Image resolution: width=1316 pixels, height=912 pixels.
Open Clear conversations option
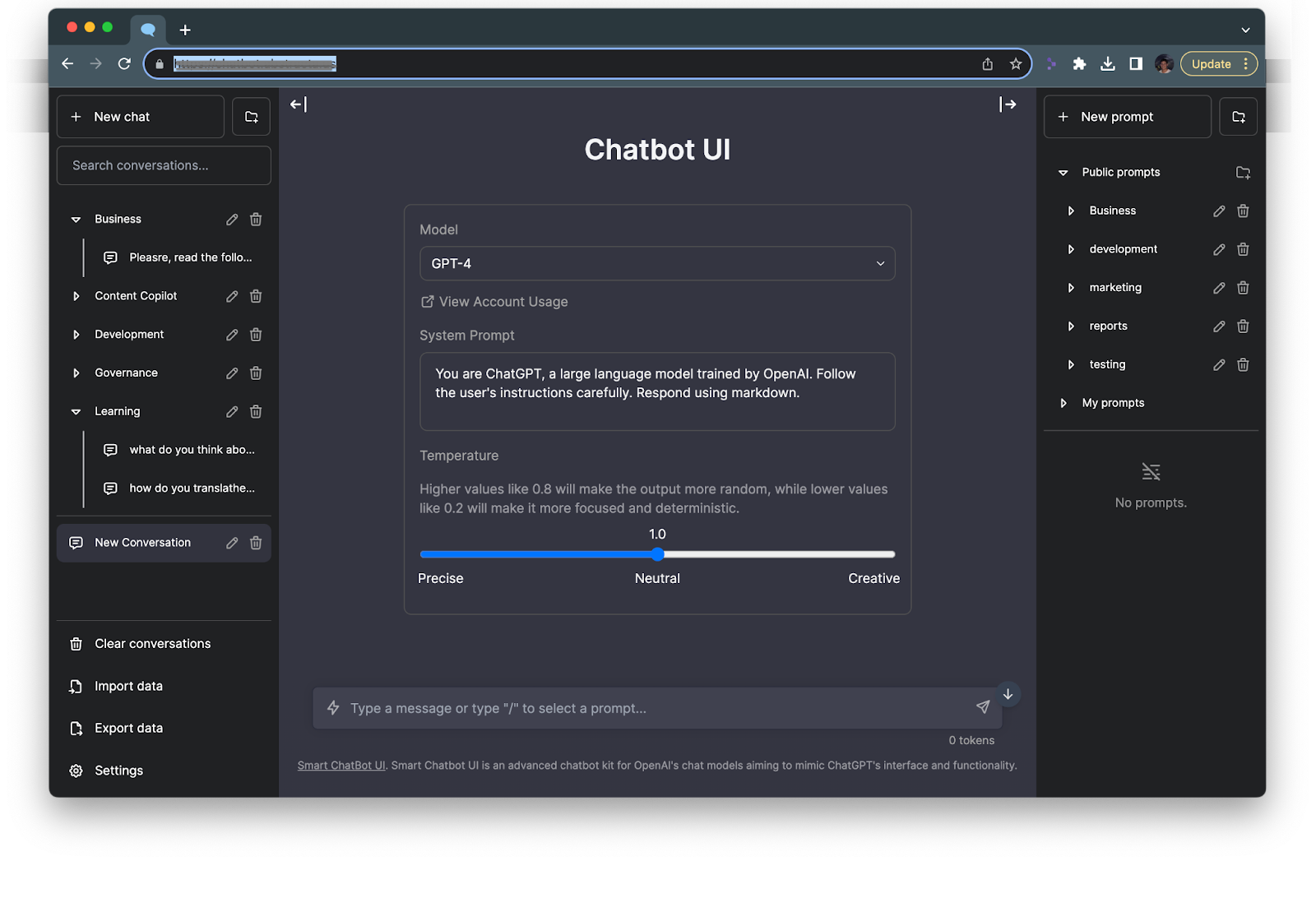click(164, 644)
